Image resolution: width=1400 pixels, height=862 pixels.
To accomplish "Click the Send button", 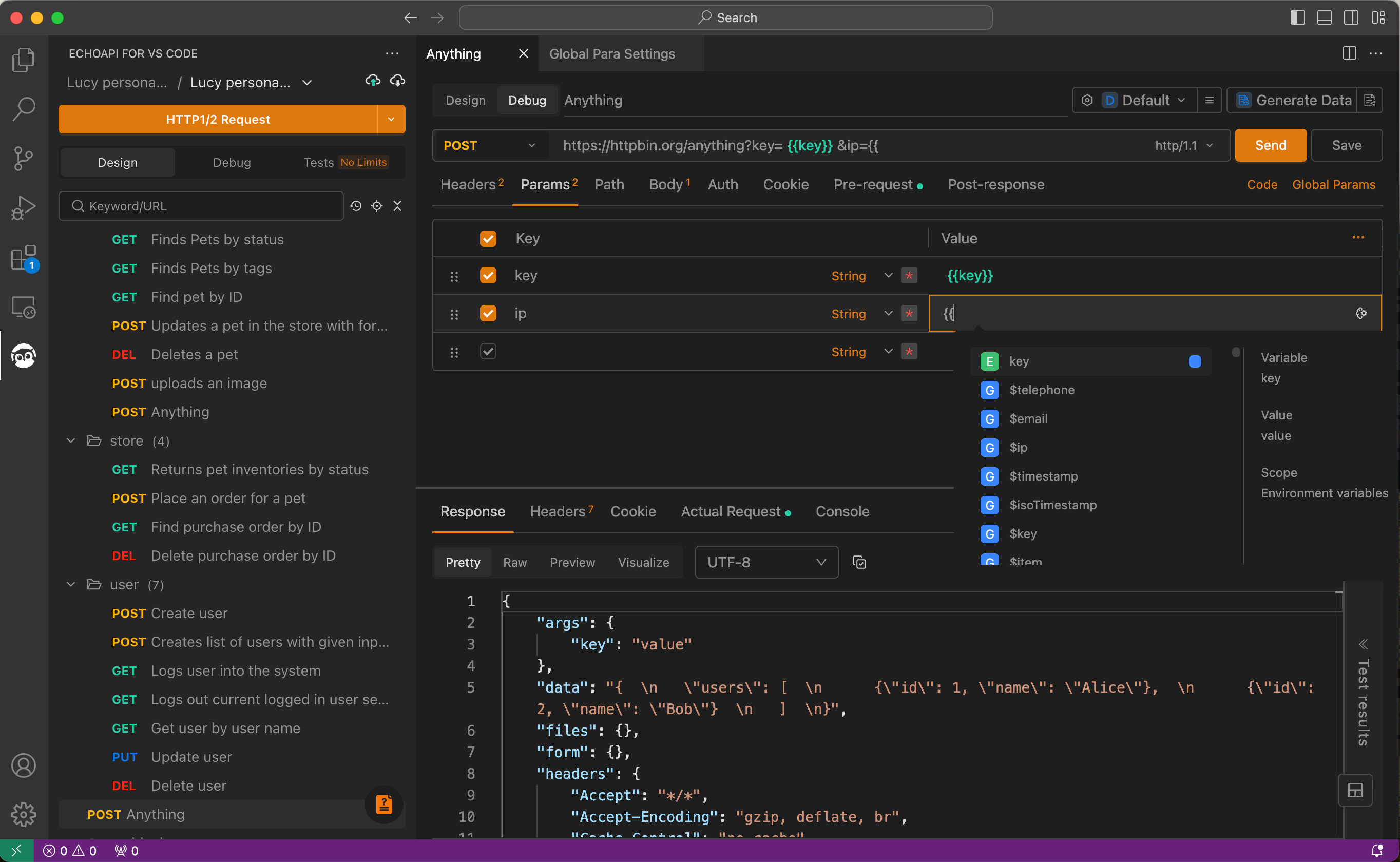I will (x=1271, y=145).
